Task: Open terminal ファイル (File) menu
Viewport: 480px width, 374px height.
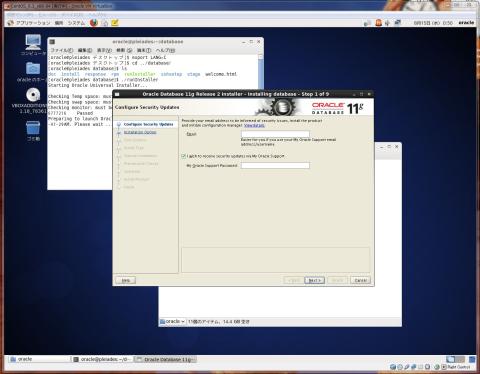Action: pyautogui.click(x=62, y=50)
